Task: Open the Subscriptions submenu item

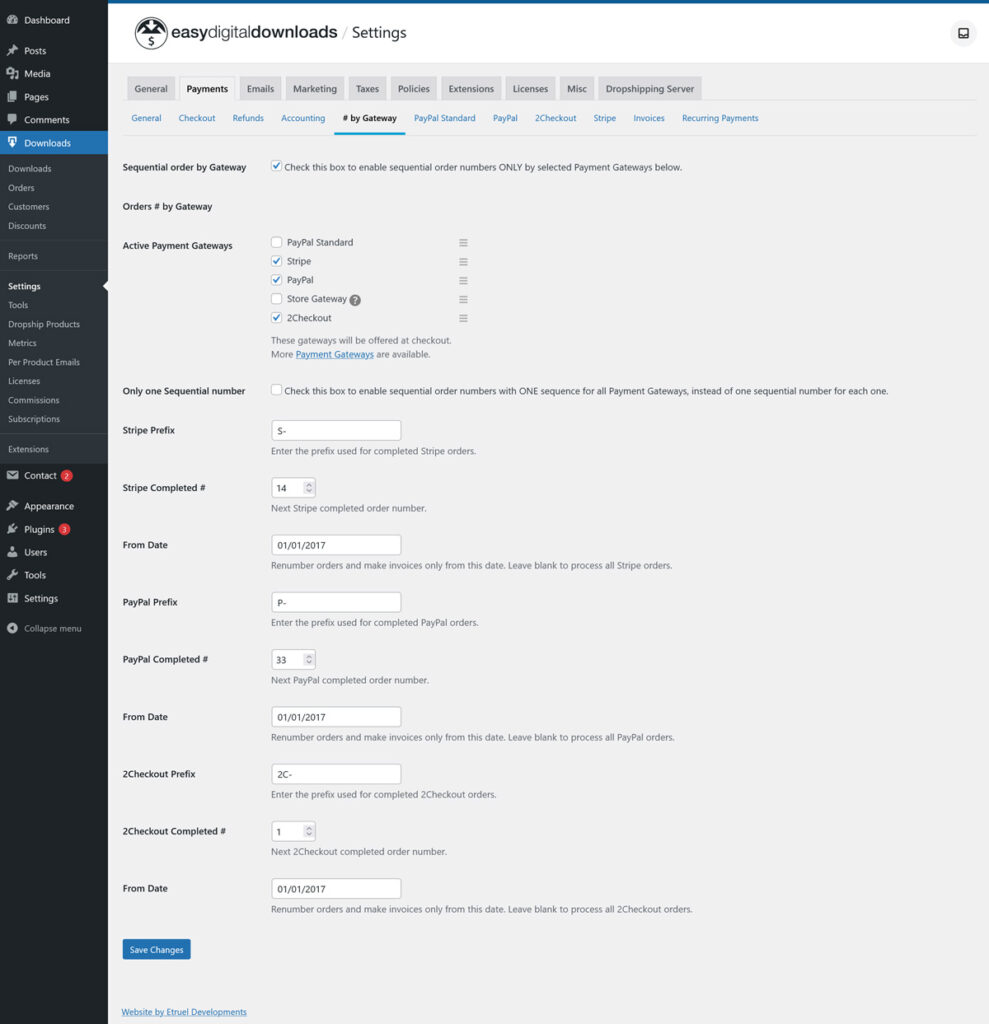Action: pyautogui.click(x=34, y=419)
